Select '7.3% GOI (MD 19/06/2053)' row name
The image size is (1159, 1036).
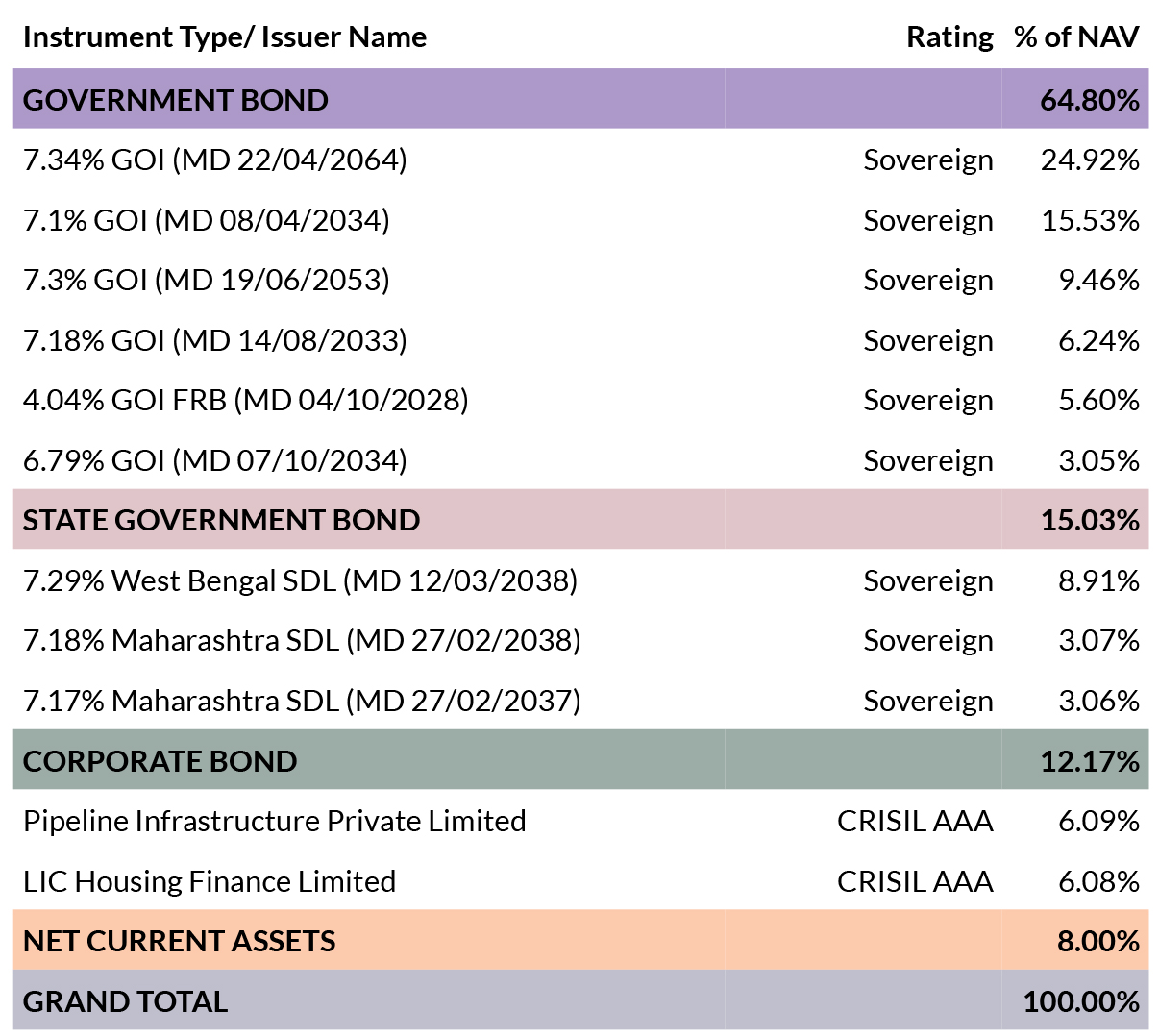click(x=207, y=280)
